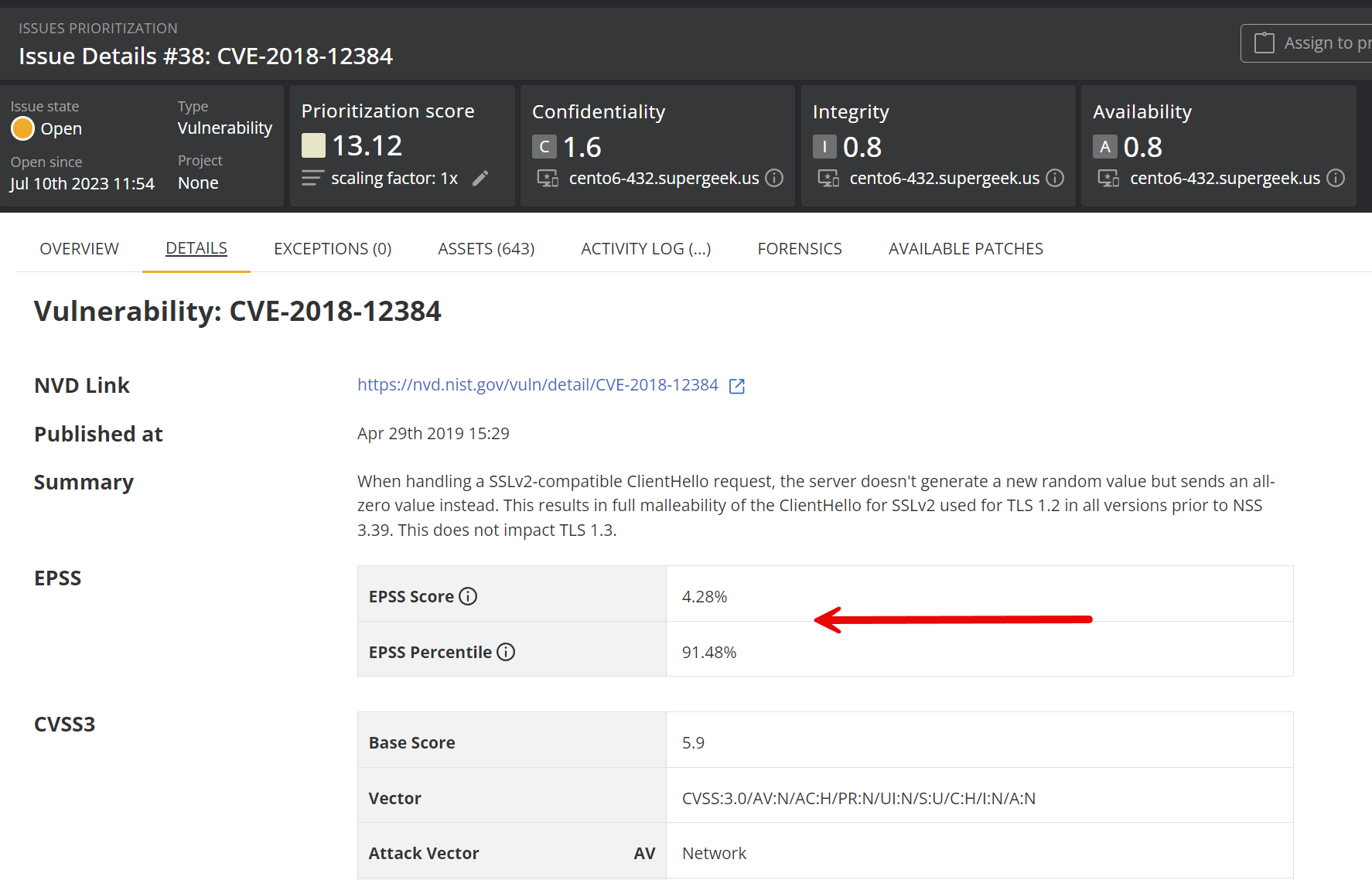The width and height of the screenshot is (1372, 880).
Task: Click external link icon beside NVD URL
Action: pyautogui.click(x=737, y=386)
